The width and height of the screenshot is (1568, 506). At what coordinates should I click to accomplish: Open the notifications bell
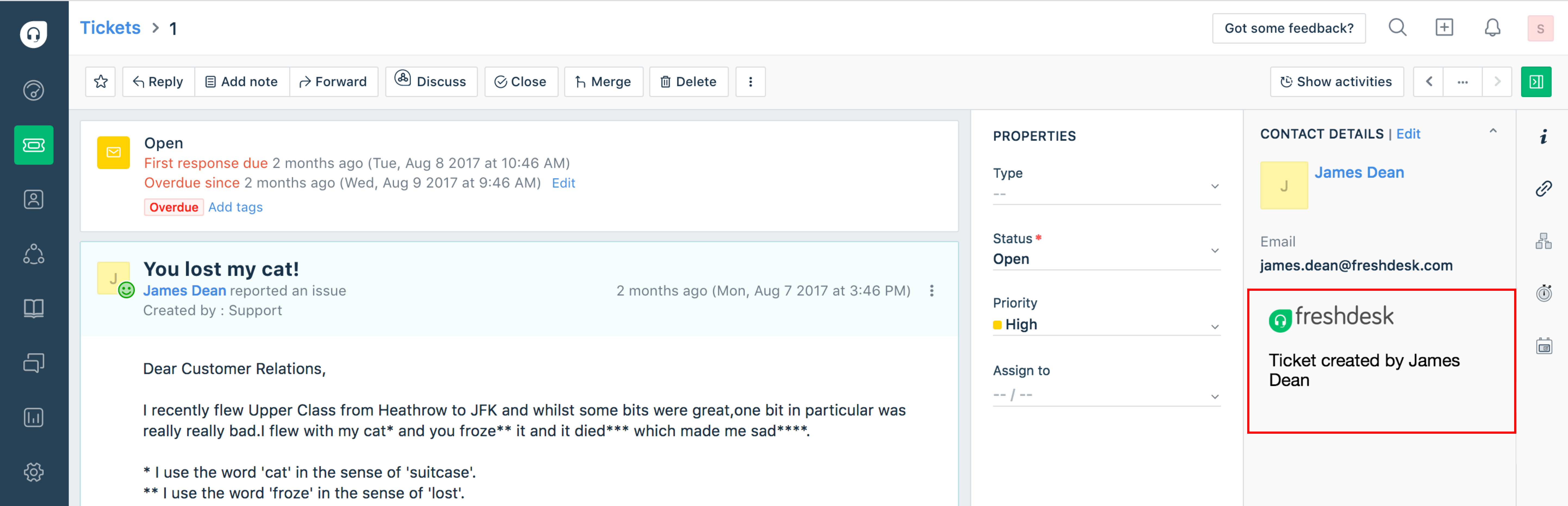pyautogui.click(x=1492, y=27)
